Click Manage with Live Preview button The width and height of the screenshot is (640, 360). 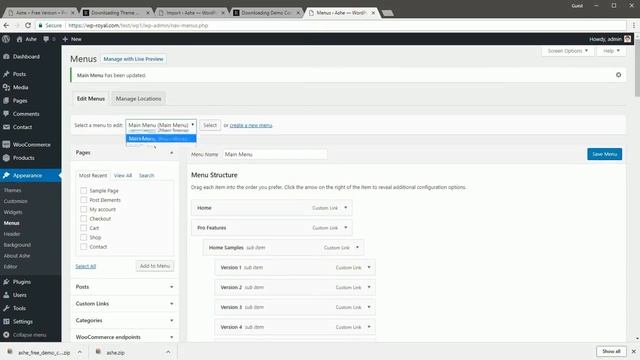point(133,59)
